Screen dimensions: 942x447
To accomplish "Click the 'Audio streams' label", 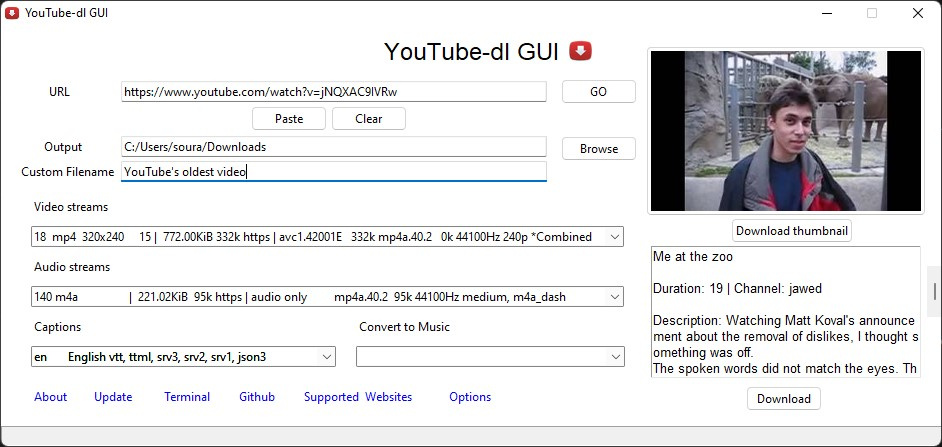I will [72, 267].
